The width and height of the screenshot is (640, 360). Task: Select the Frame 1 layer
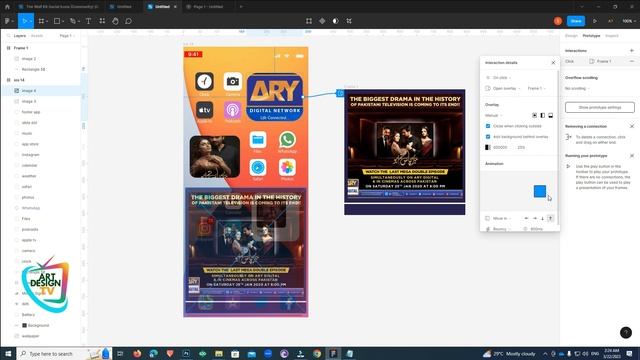[x=41, y=48]
